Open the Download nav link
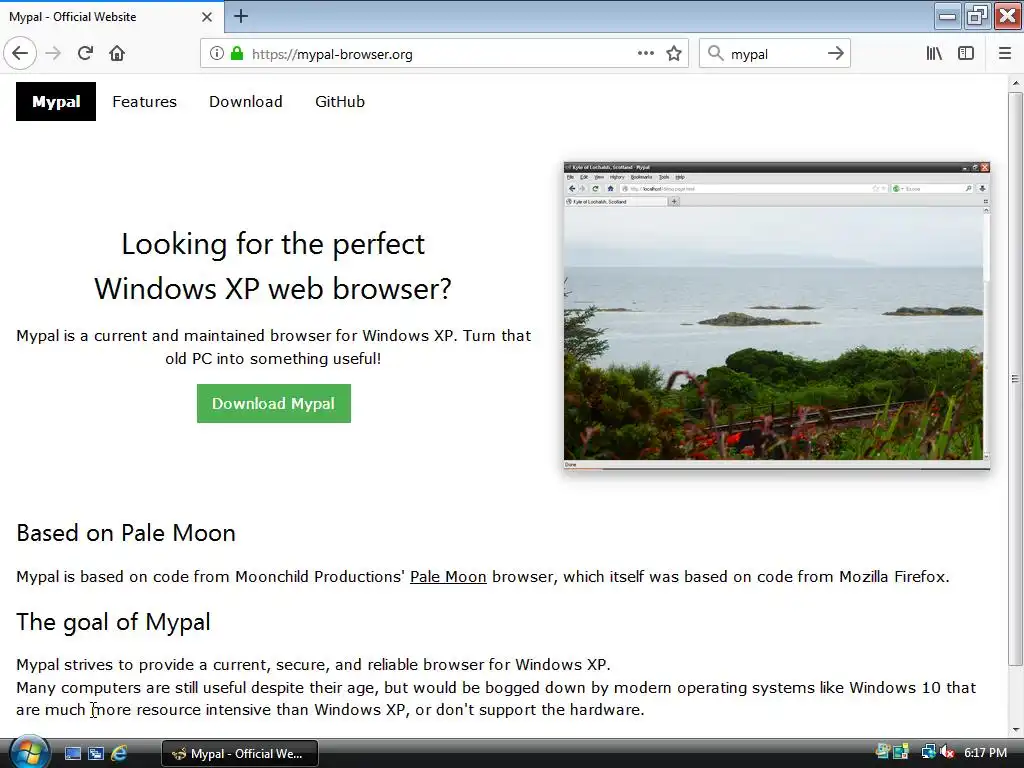 click(246, 102)
